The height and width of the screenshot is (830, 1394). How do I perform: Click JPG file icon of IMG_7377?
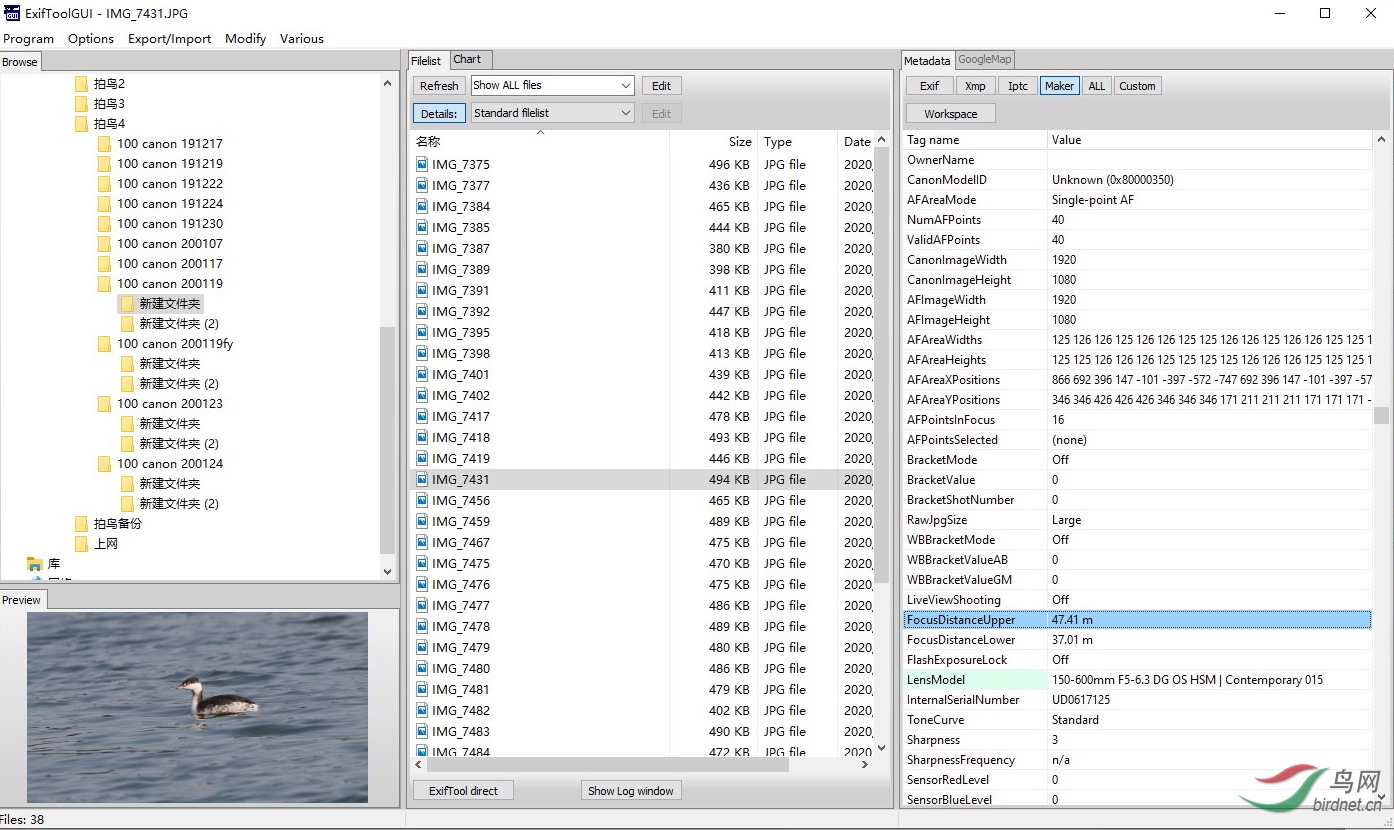pyautogui.click(x=422, y=185)
